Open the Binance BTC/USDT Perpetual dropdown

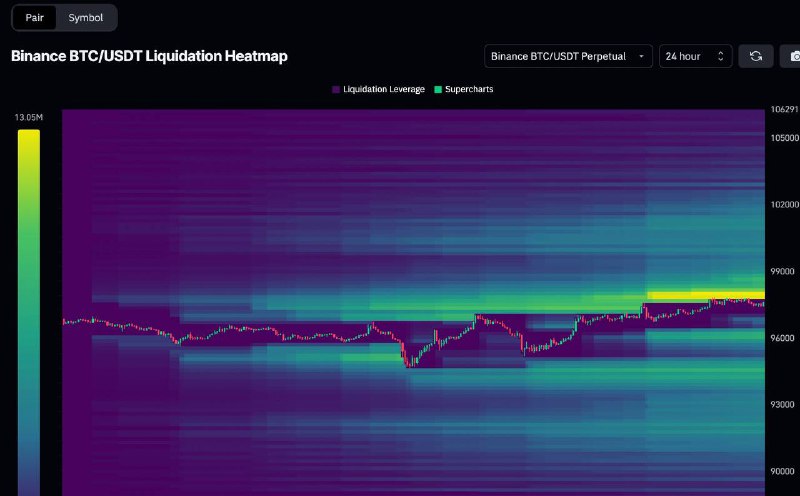pos(568,56)
